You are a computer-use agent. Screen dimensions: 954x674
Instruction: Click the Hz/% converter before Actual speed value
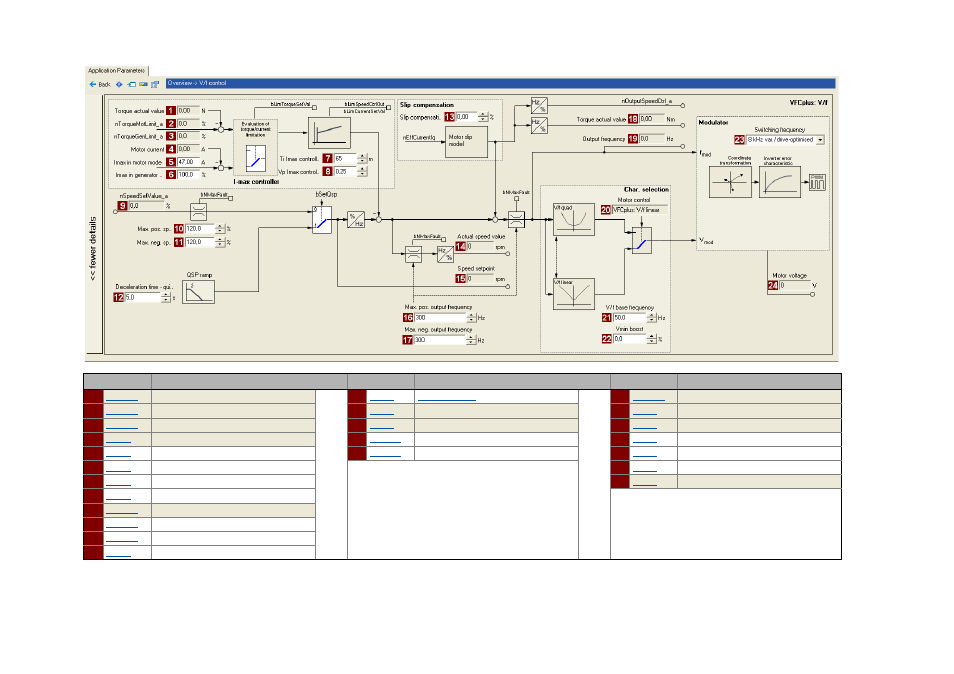pos(445,254)
